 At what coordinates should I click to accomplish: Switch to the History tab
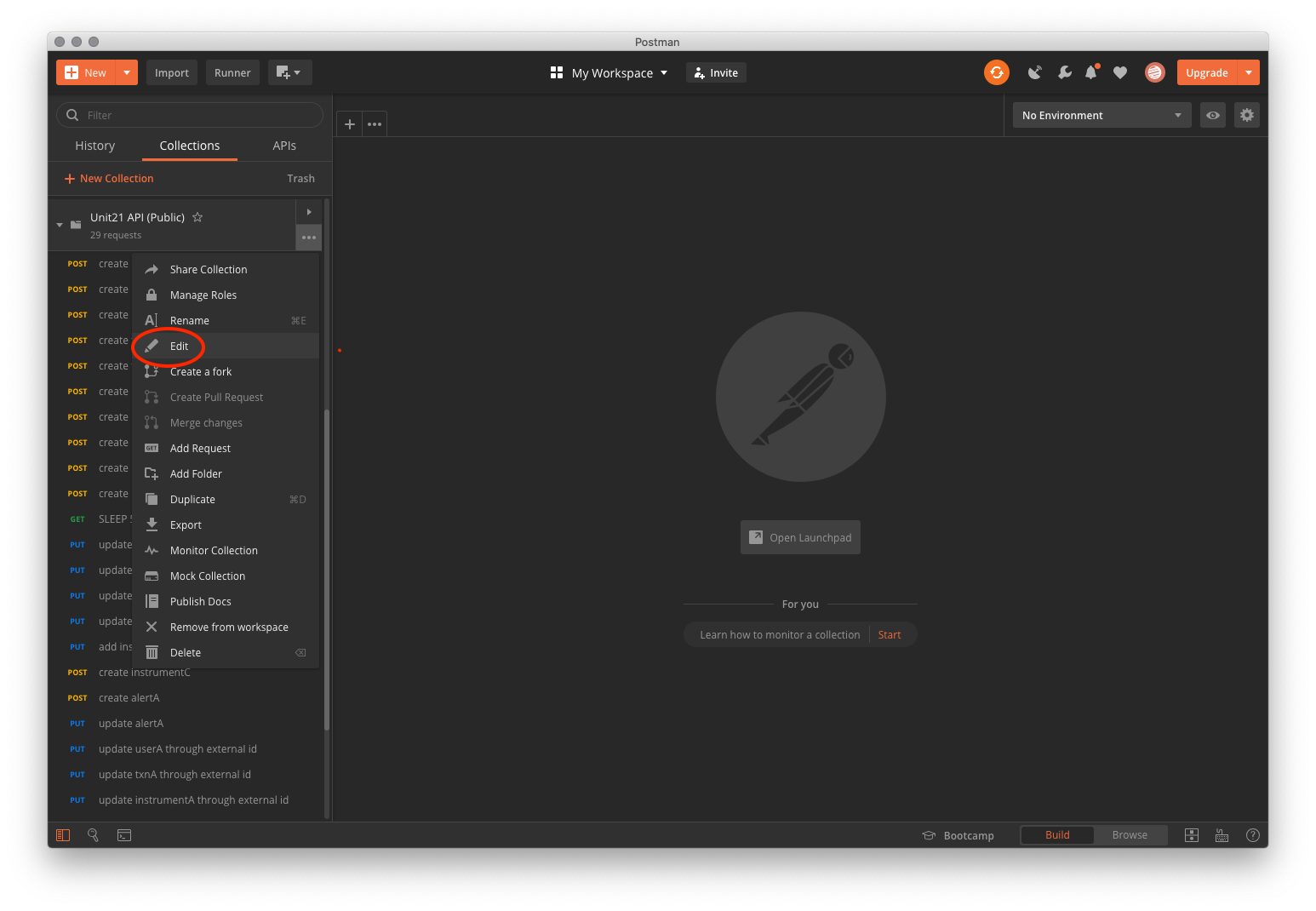point(94,146)
